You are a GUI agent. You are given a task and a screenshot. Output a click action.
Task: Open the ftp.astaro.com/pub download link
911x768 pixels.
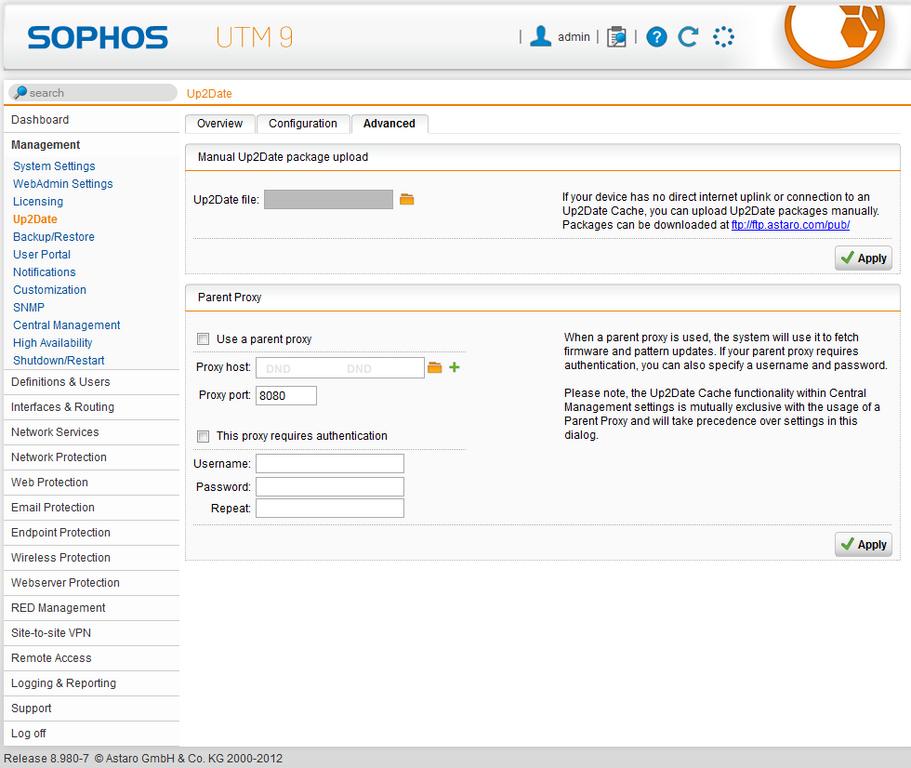790,225
